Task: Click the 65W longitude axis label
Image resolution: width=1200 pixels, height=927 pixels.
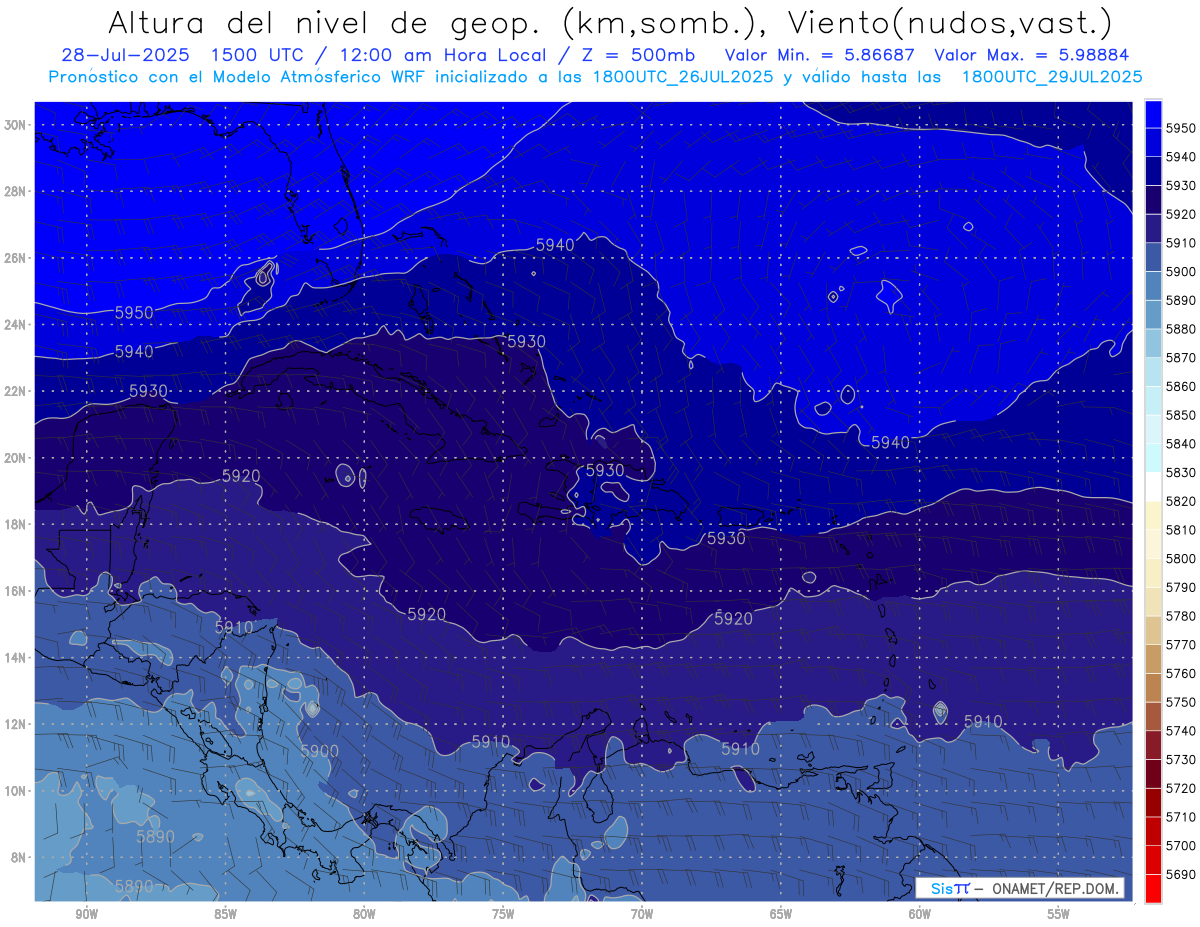Action: 781,915
